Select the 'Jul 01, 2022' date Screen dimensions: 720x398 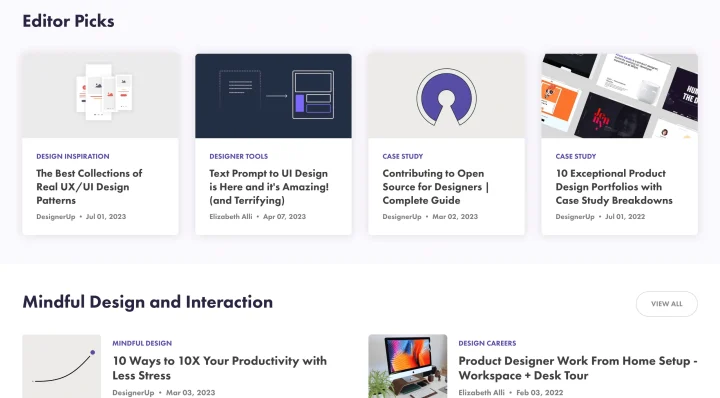625,217
